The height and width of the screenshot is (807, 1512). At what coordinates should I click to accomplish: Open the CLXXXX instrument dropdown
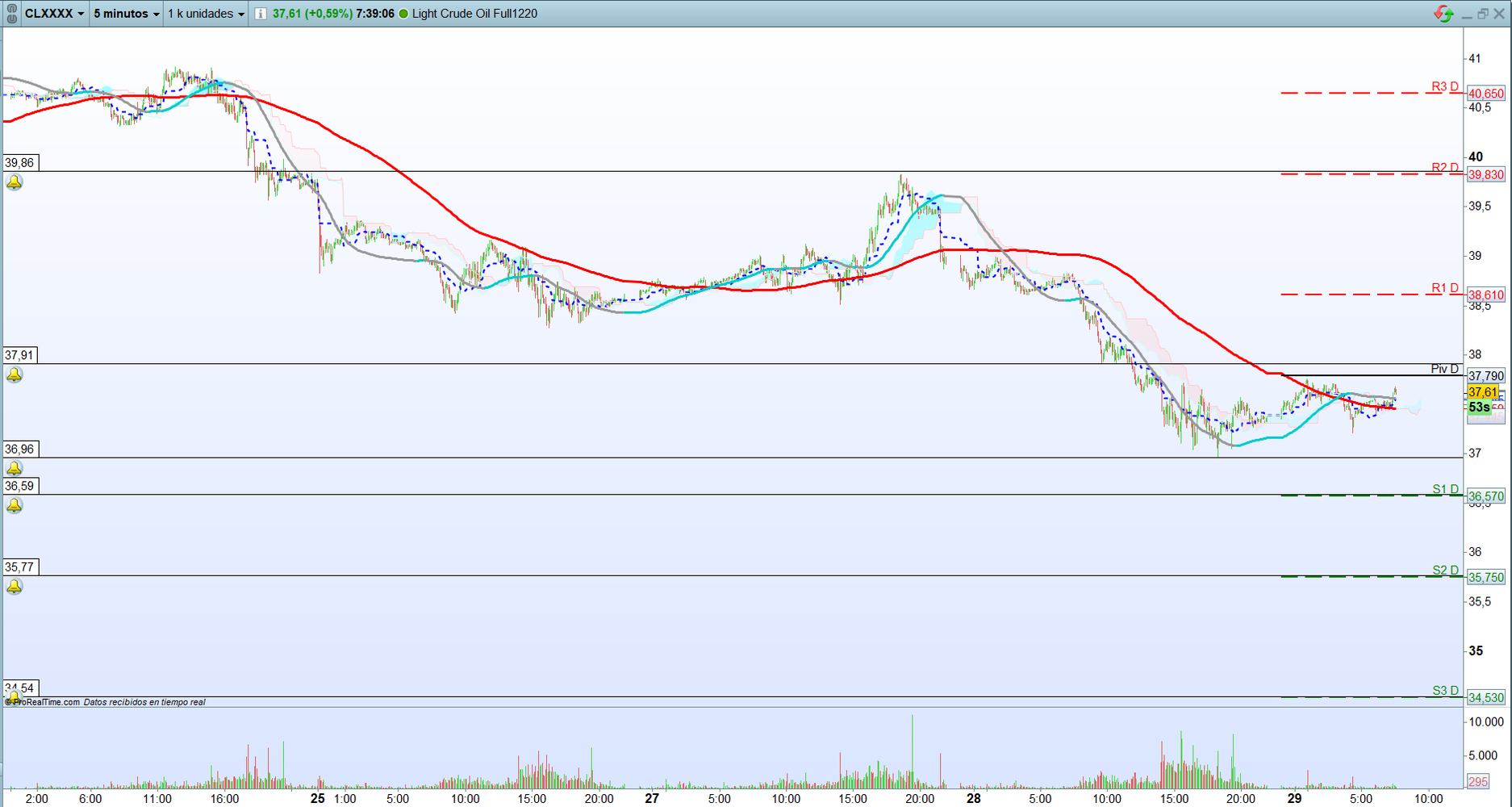[x=54, y=14]
